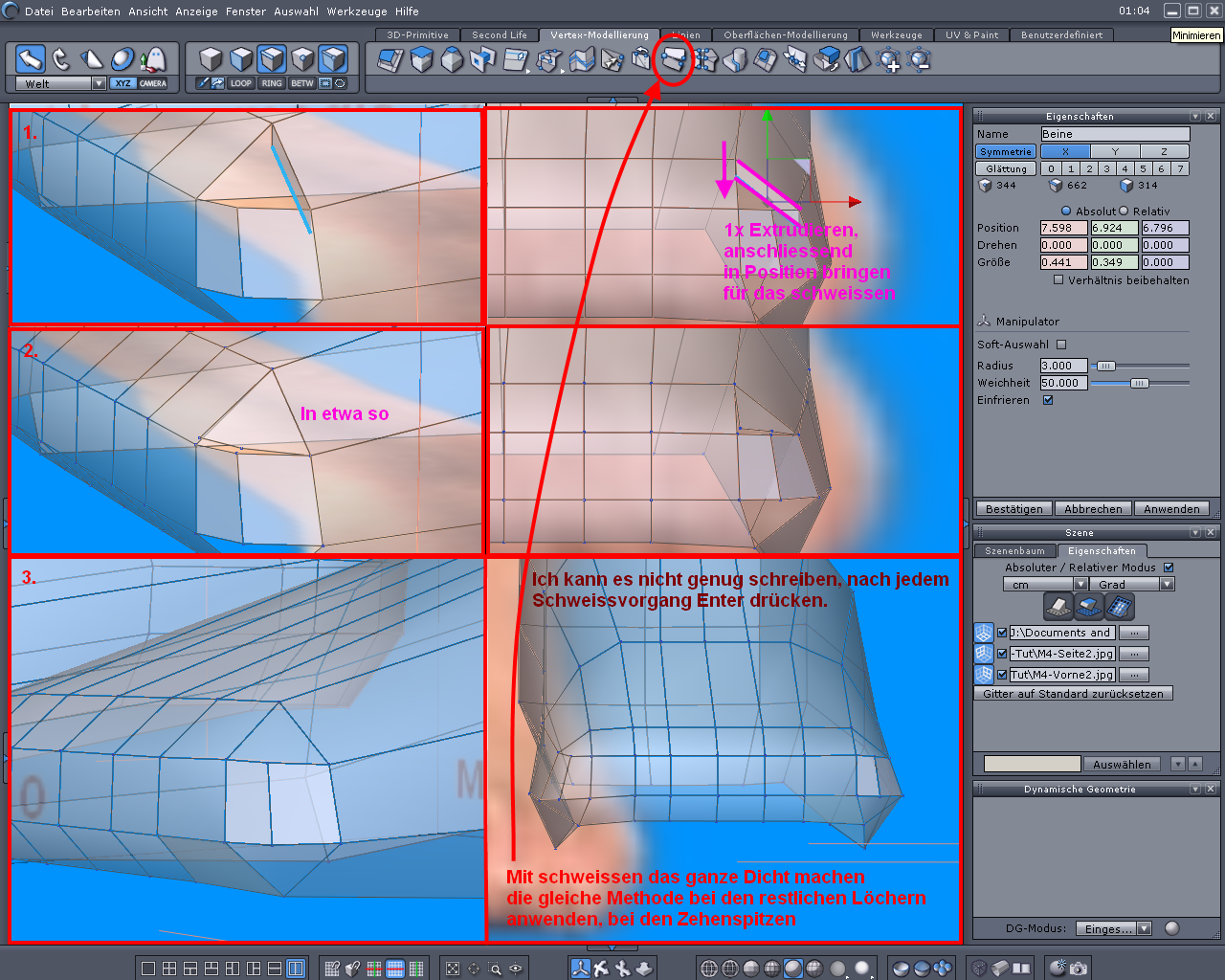1225x980 pixels.
Task: Choose the rotate tool with curved arrow
Action: click(61, 59)
